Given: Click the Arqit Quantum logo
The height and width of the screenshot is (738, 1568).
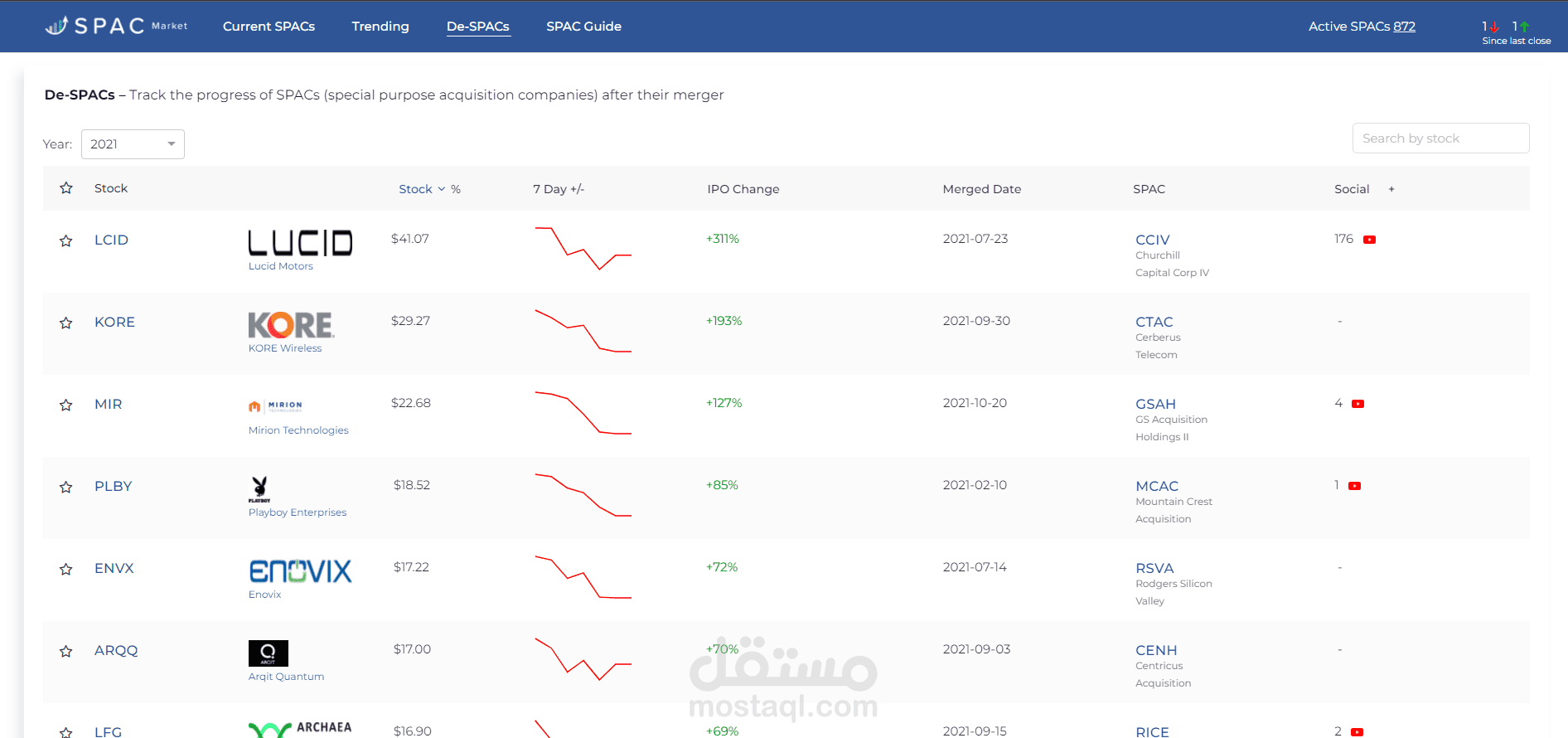Looking at the screenshot, I should [x=269, y=653].
